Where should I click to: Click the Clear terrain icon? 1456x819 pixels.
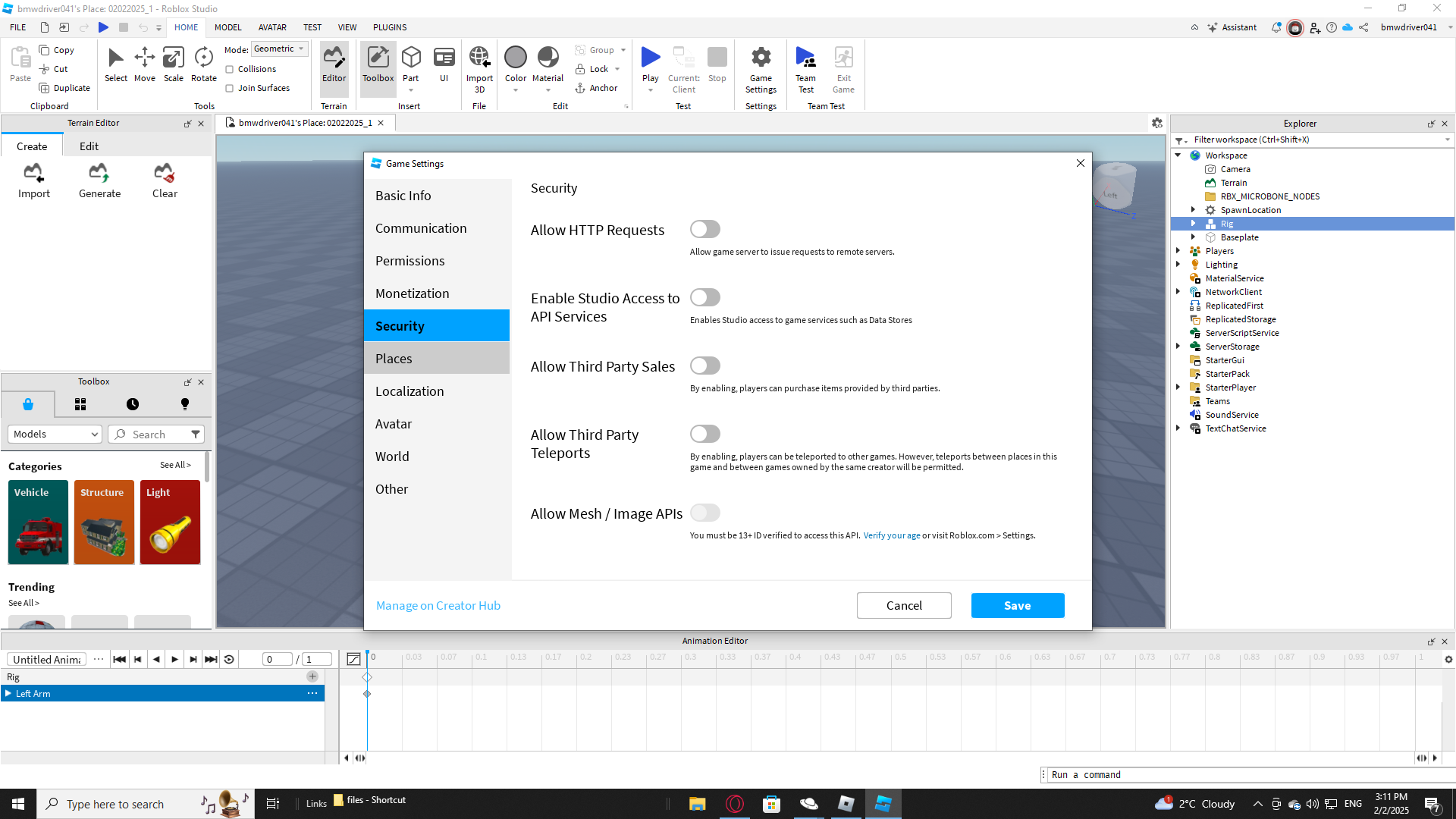[x=165, y=174]
